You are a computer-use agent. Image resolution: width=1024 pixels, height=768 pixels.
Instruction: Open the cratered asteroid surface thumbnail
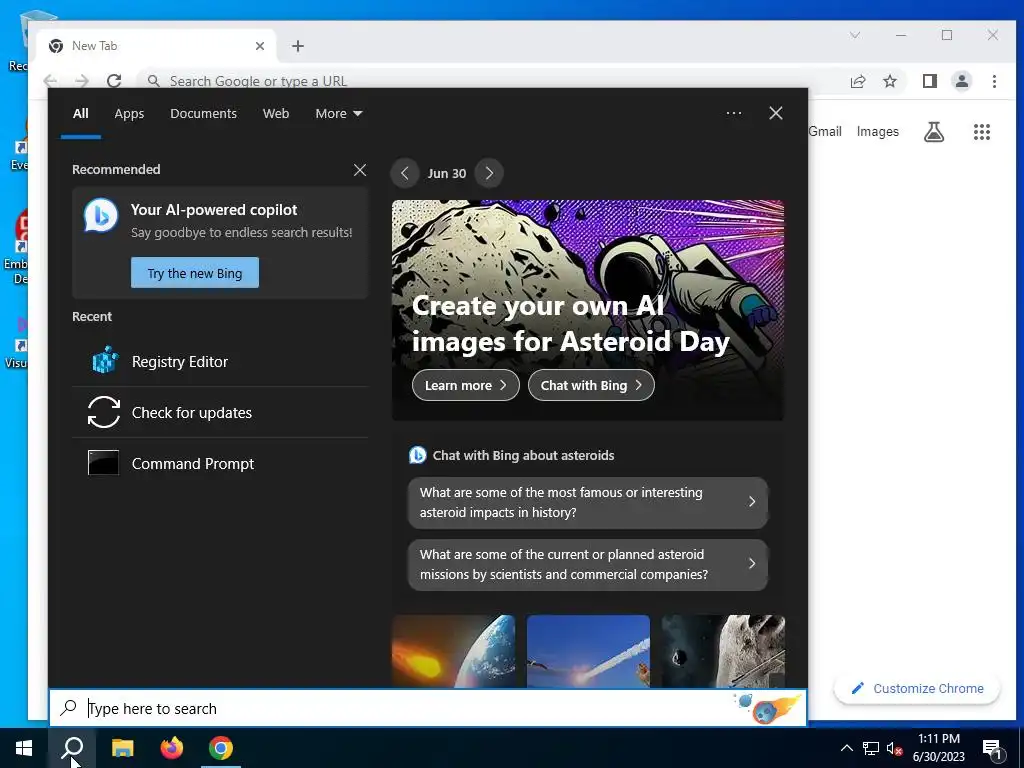pyautogui.click(x=723, y=651)
